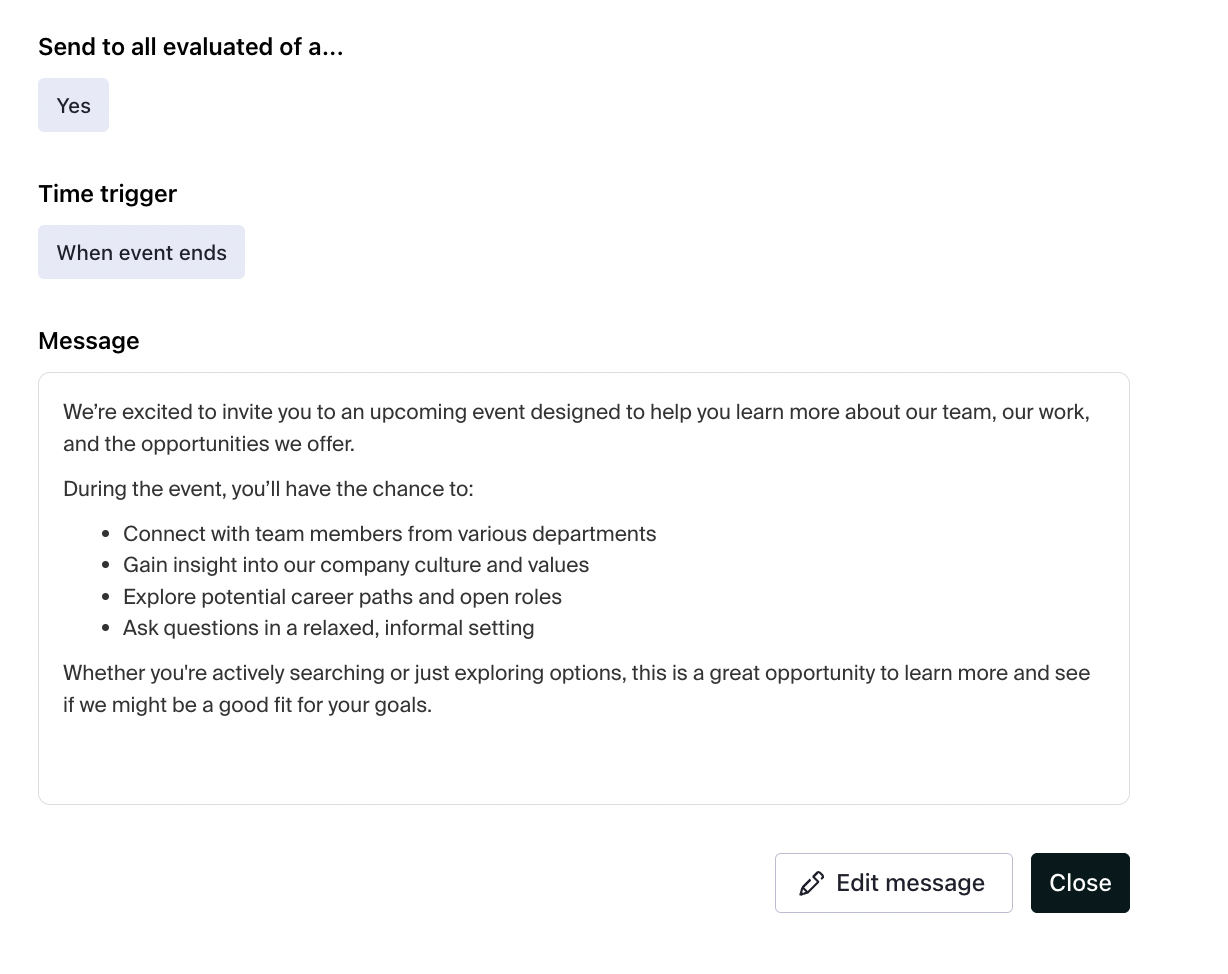This screenshot has width=1228, height=974.
Task: Click the Message section heading
Action: 88,341
